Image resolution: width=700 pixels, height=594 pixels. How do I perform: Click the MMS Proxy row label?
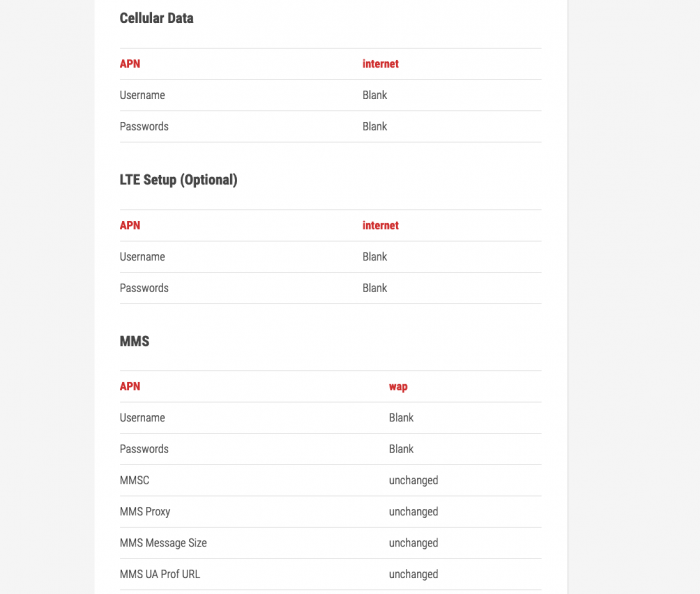point(145,512)
